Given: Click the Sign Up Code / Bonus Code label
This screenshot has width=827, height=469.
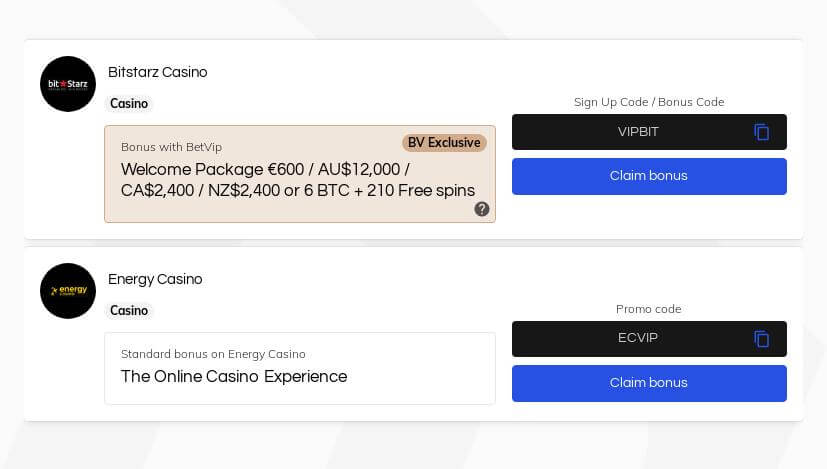Looking at the screenshot, I should 649,102.
